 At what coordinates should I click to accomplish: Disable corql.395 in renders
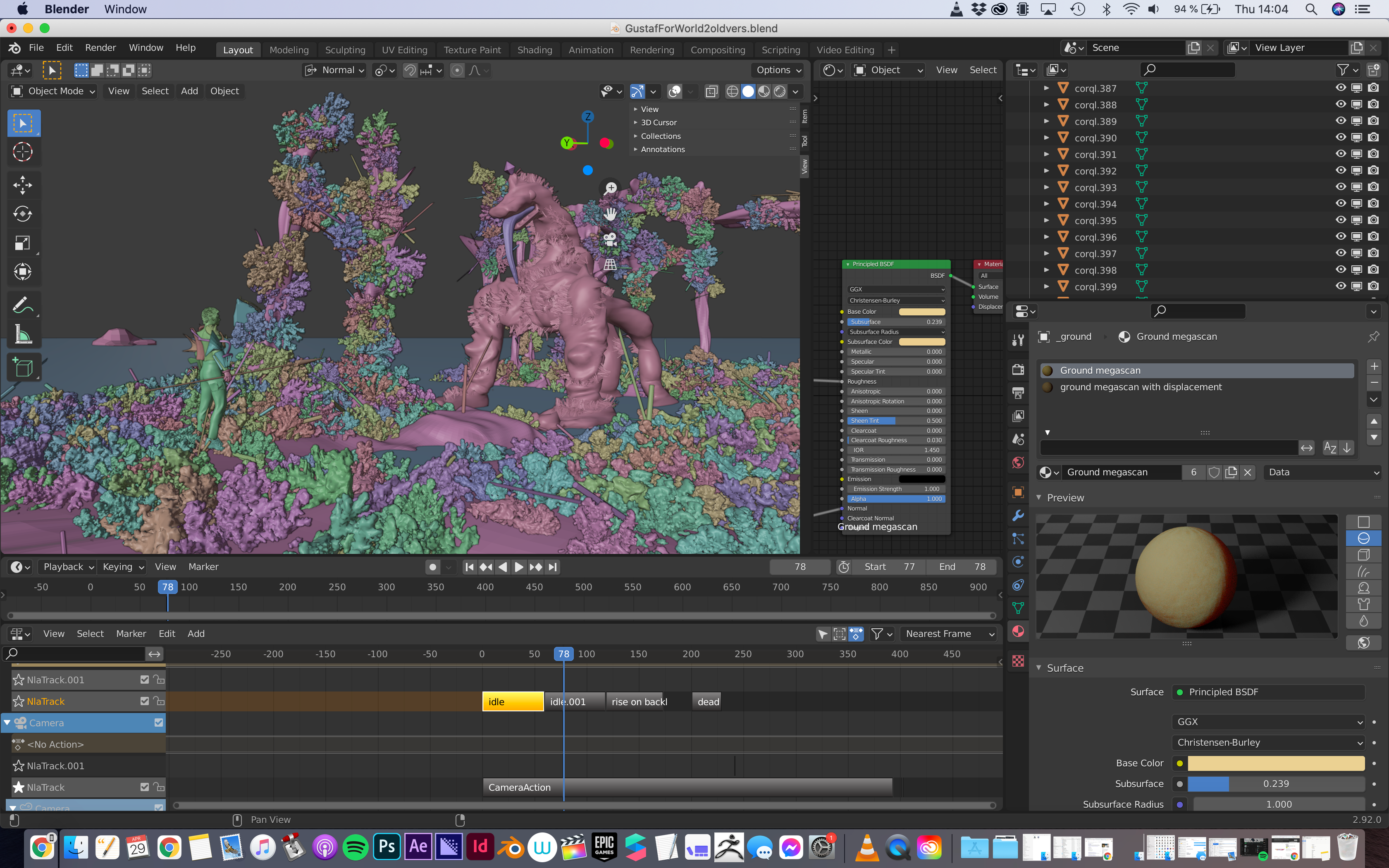[1374, 220]
